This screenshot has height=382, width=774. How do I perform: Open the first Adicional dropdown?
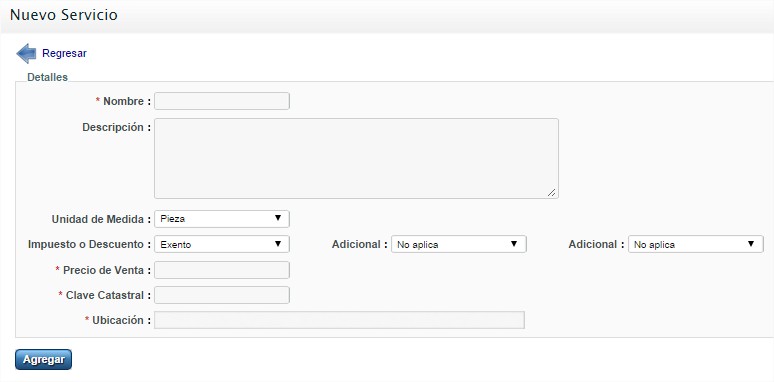459,244
